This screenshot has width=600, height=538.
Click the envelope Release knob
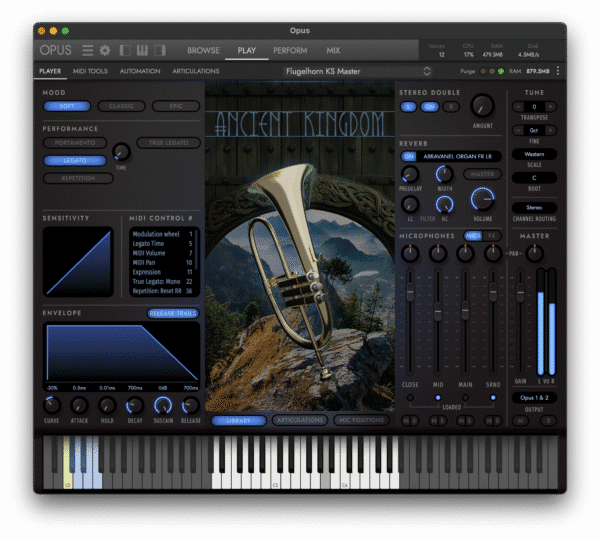coord(191,406)
